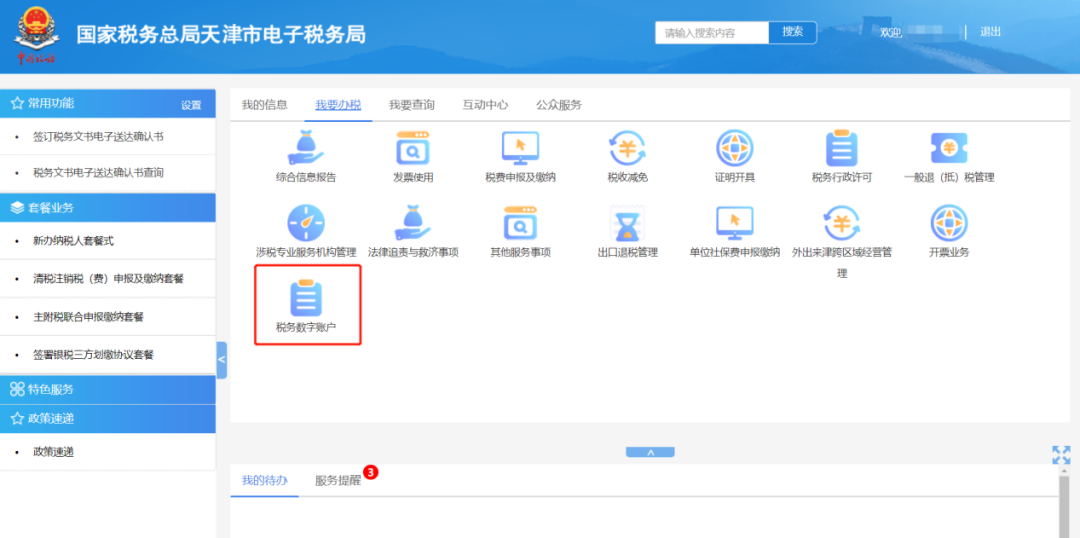The height and width of the screenshot is (538, 1080).
Task: Click the red 3 notification badge
Action: click(x=371, y=472)
